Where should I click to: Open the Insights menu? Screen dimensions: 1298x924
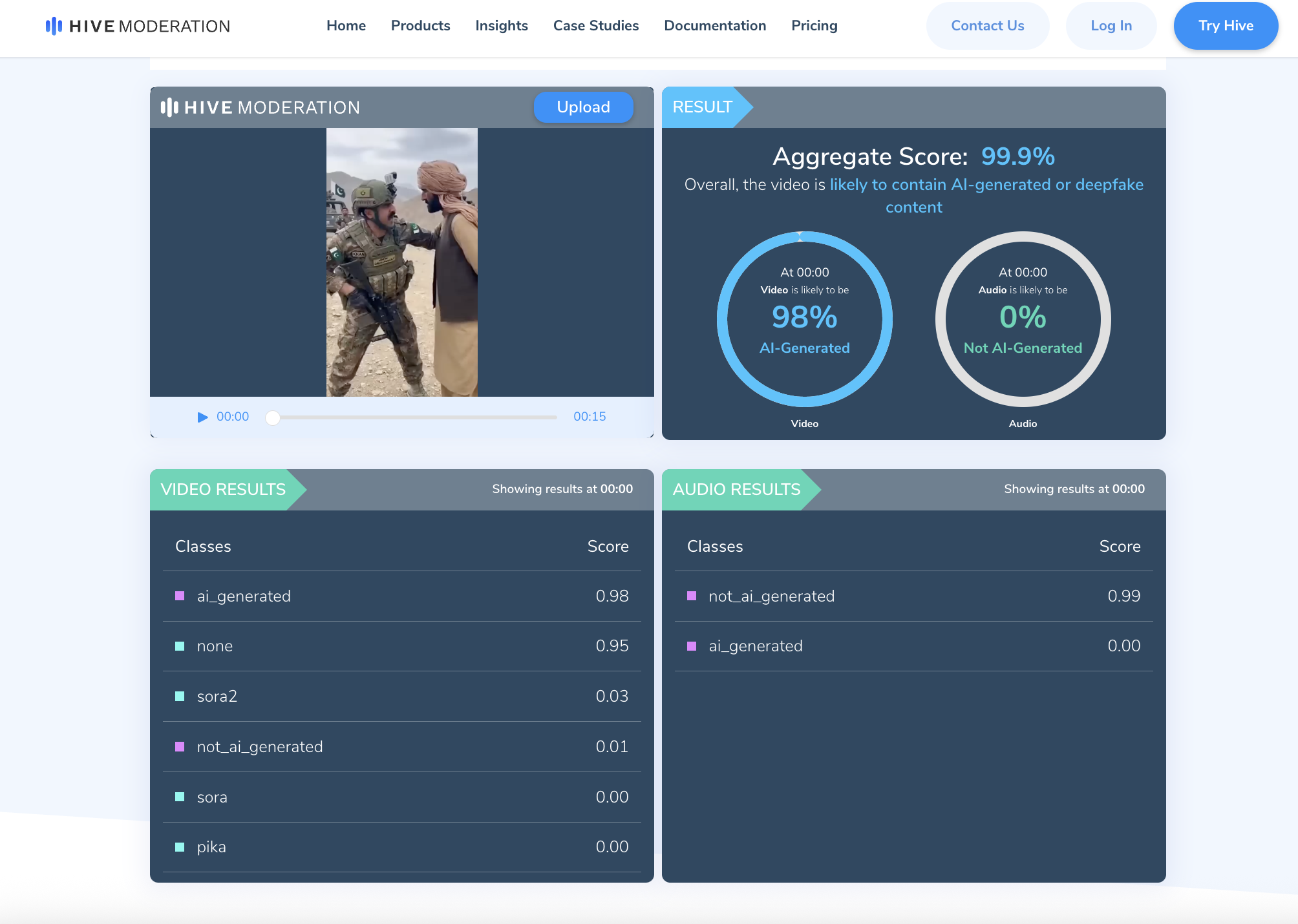502,26
